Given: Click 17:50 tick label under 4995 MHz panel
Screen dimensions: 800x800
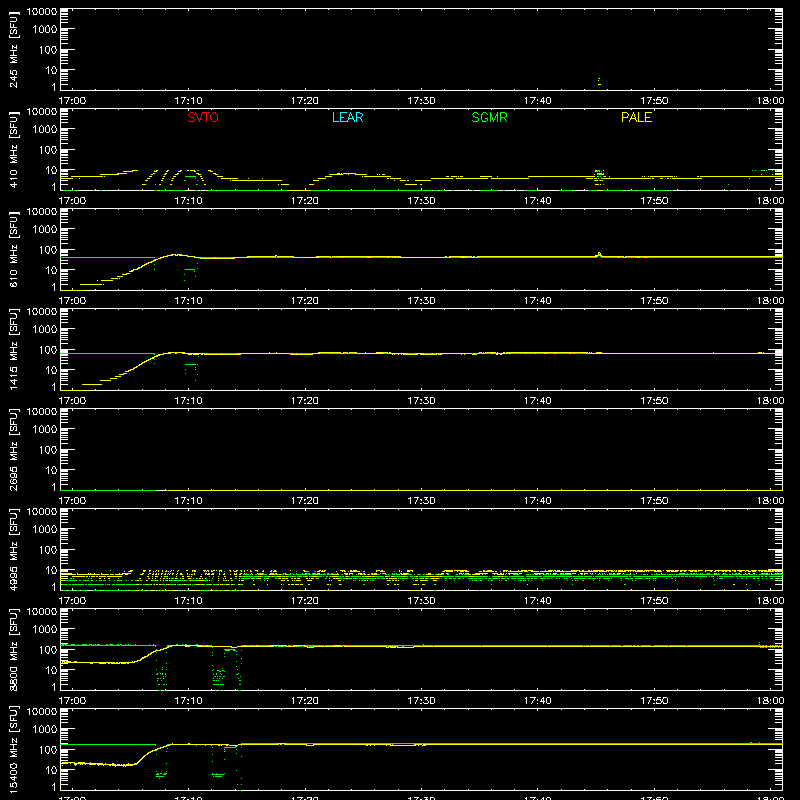Looking at the screenshot, I should [654, 601].
